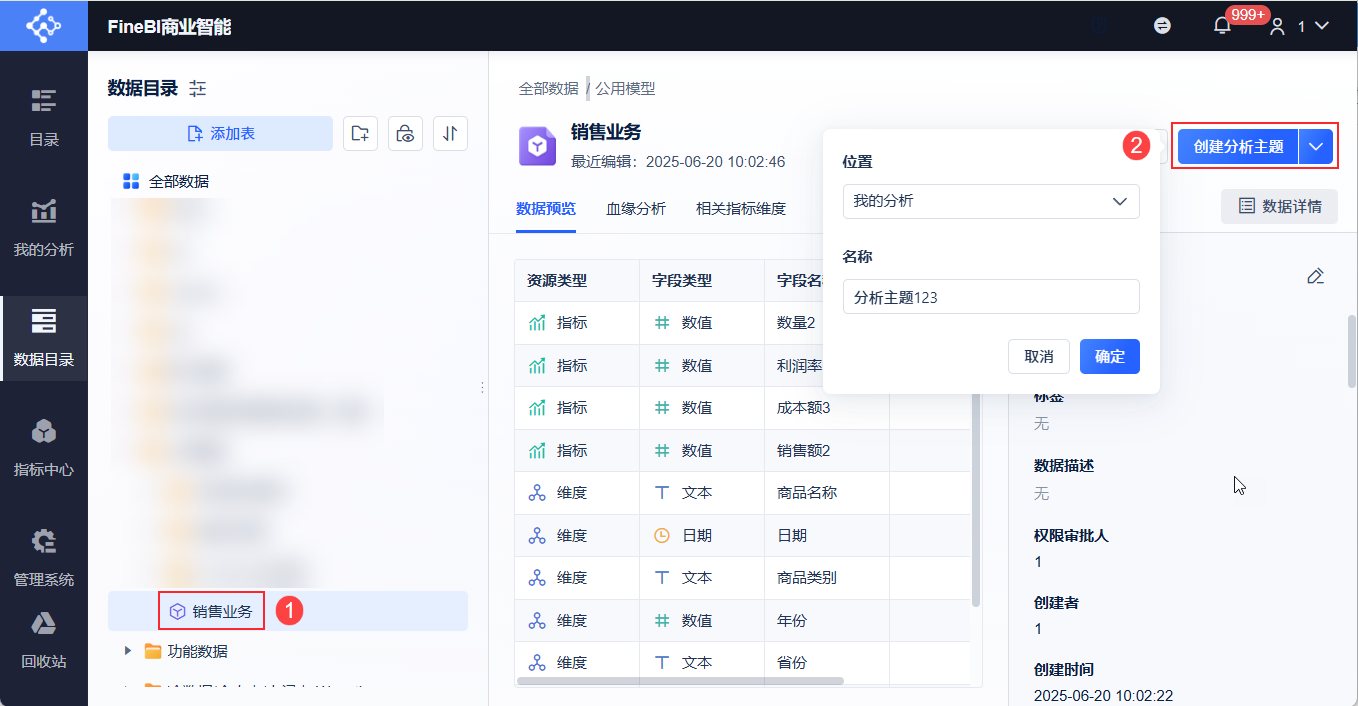Click the sort order icon
This screenshot has height=706, width=1358.
[451, 133]
